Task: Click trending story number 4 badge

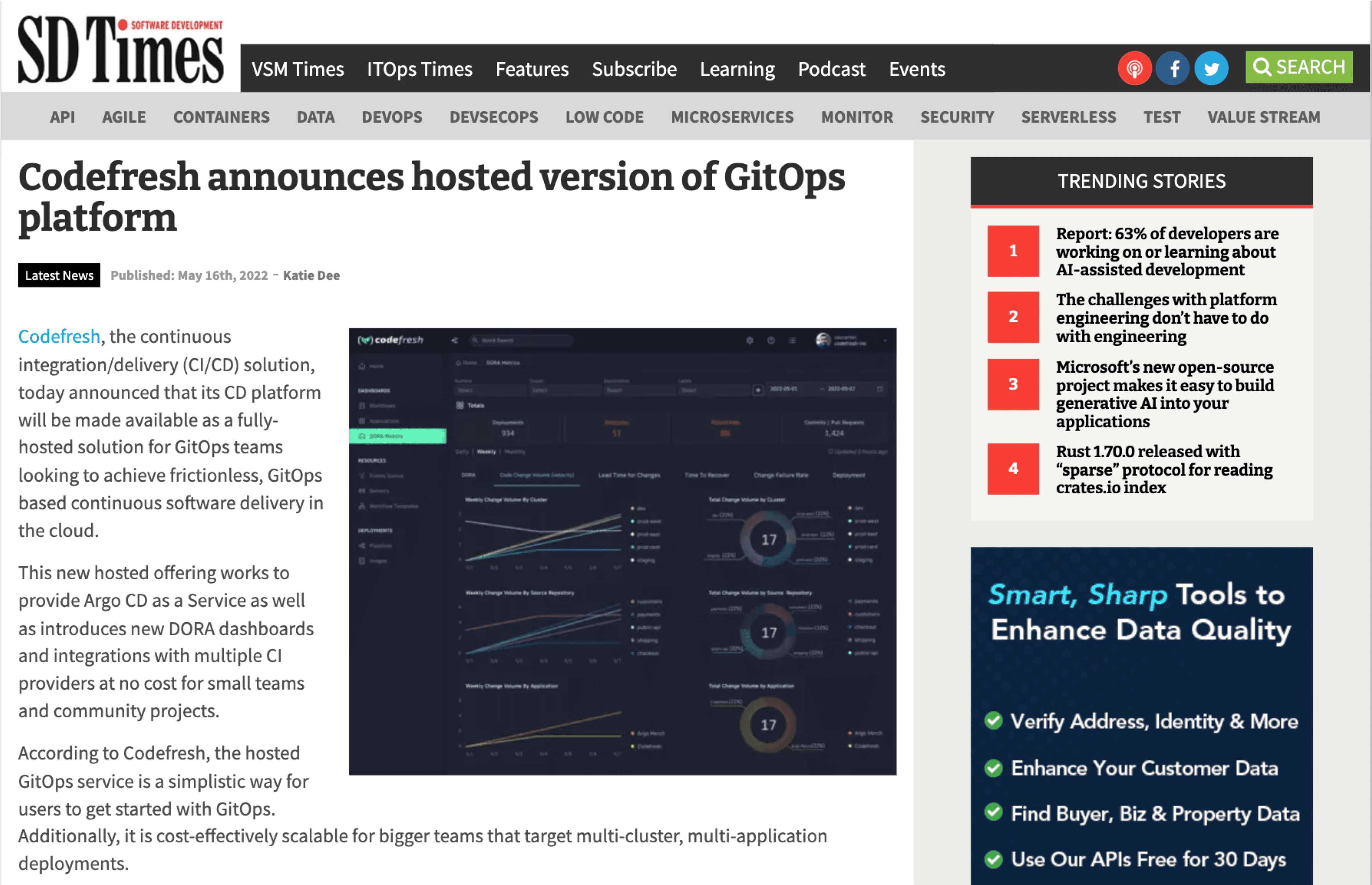Action: (x=1013, y=469)
